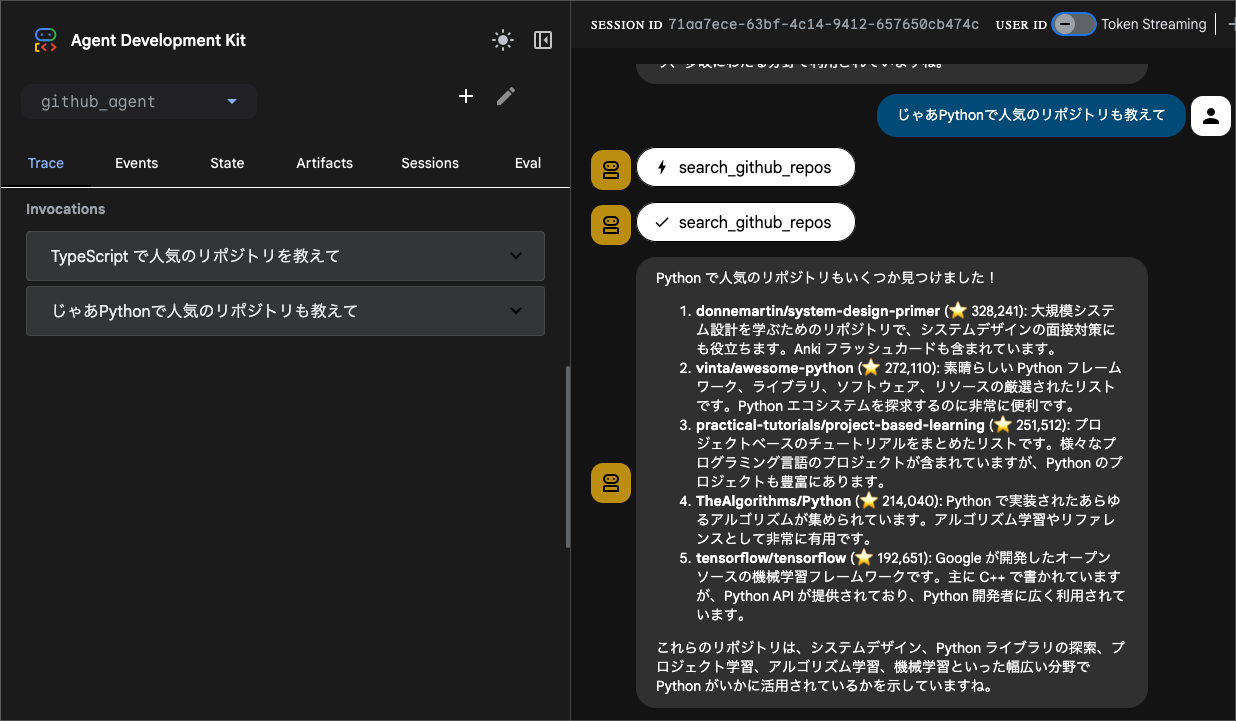Open the Eval tab
This screenshot has height=721, width=1236.
tap(528, 163)
